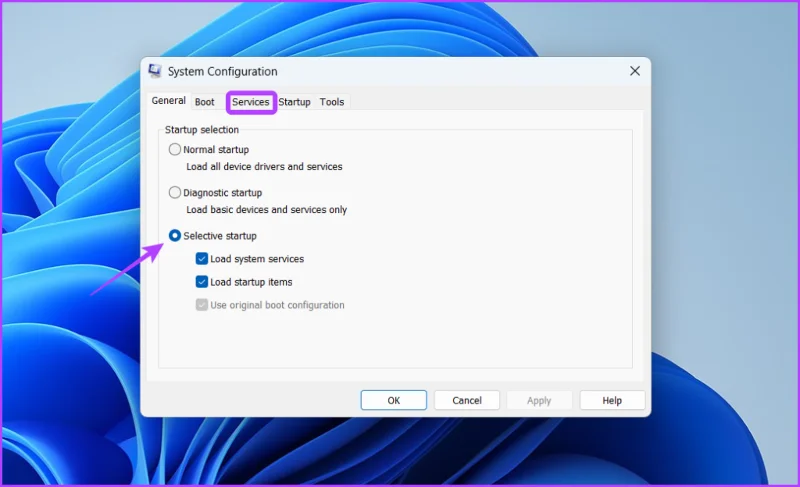Select the Selective startup radio button
Viewport: 800px width, 487px height.
tap(174, 236)
